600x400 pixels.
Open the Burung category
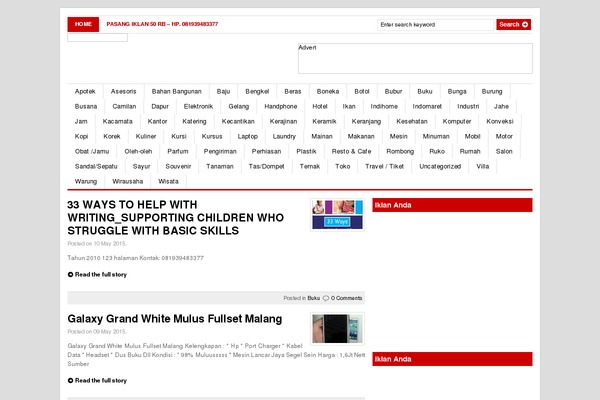(x=492, y=91)
